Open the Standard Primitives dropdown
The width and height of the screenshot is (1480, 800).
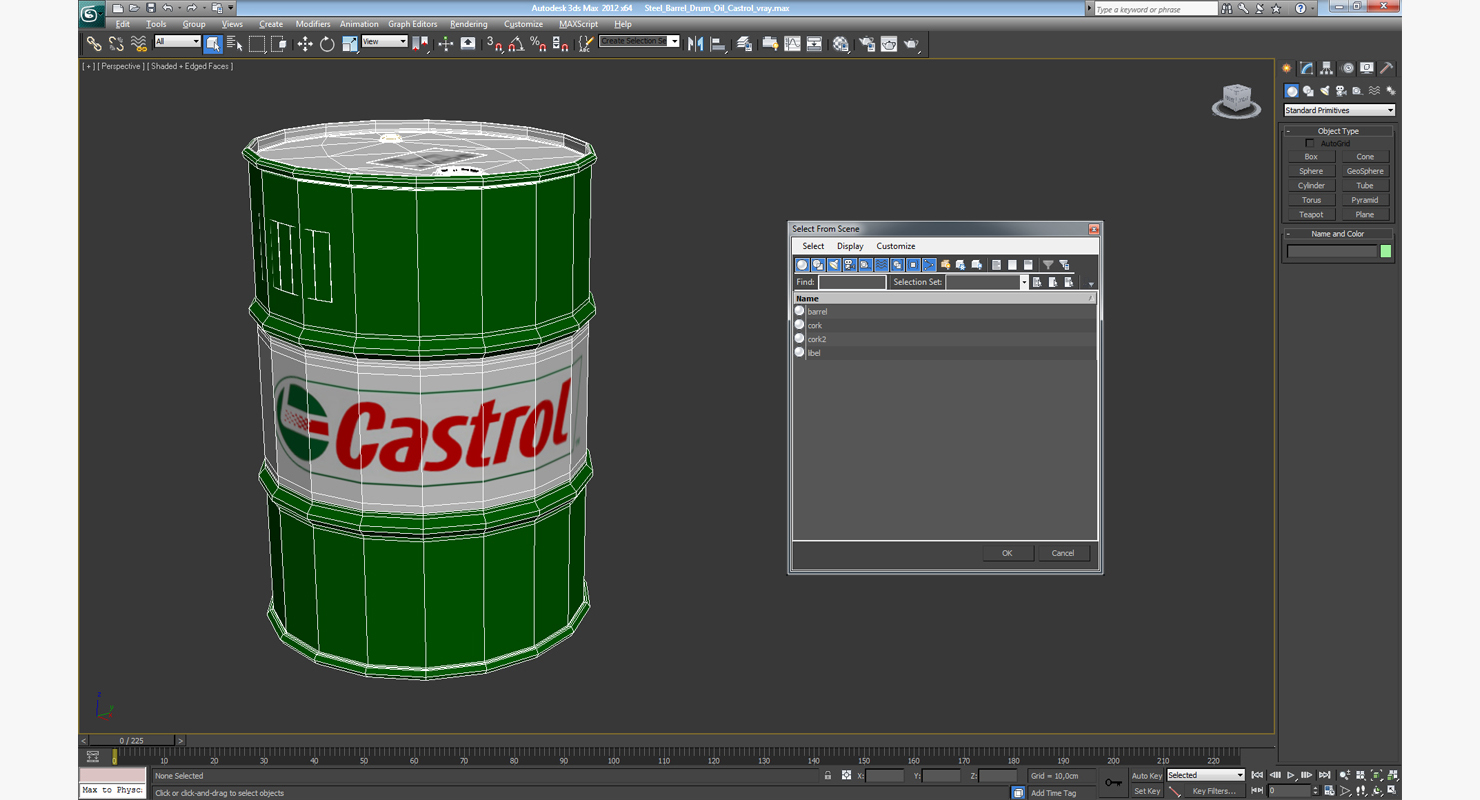tap(1339, 110)
